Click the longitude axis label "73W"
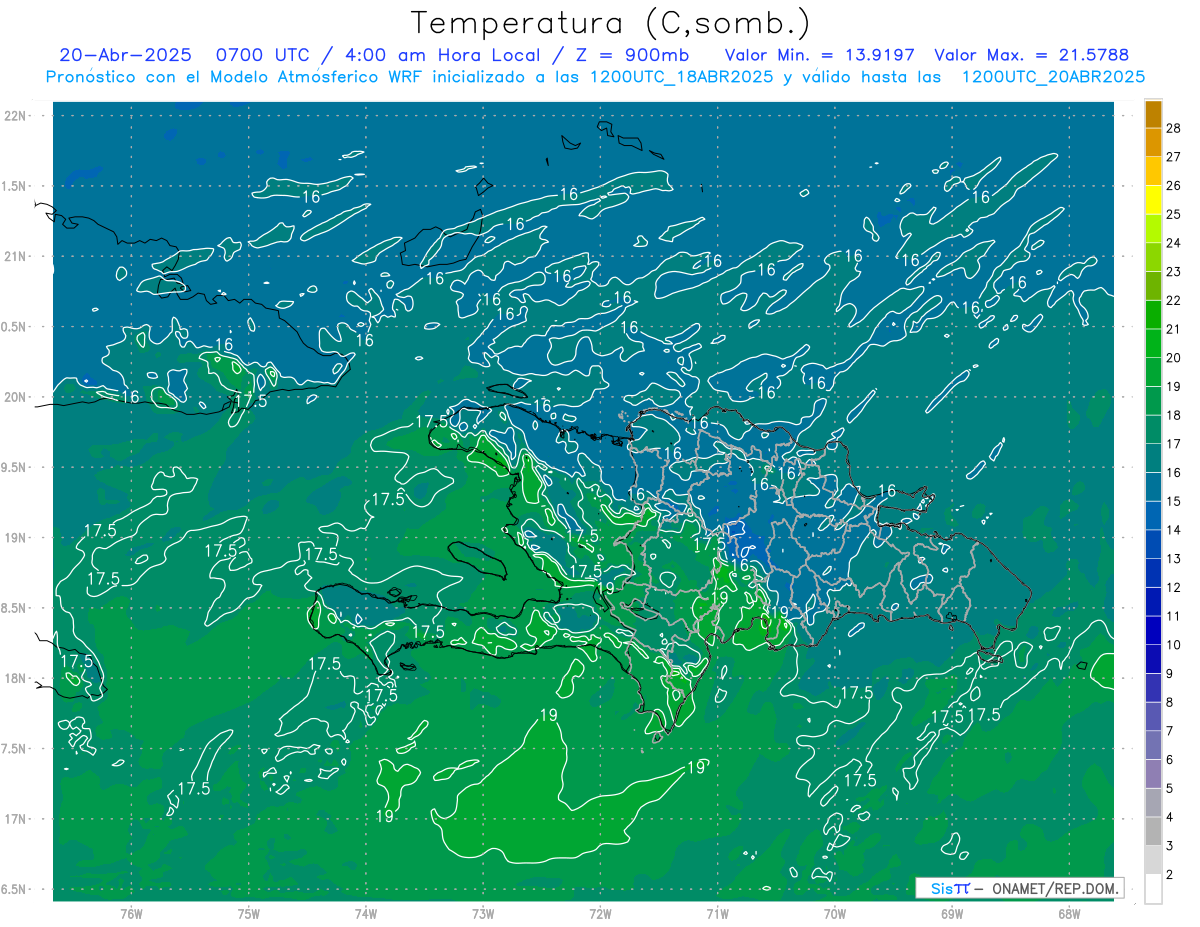 tap(483, 914)
